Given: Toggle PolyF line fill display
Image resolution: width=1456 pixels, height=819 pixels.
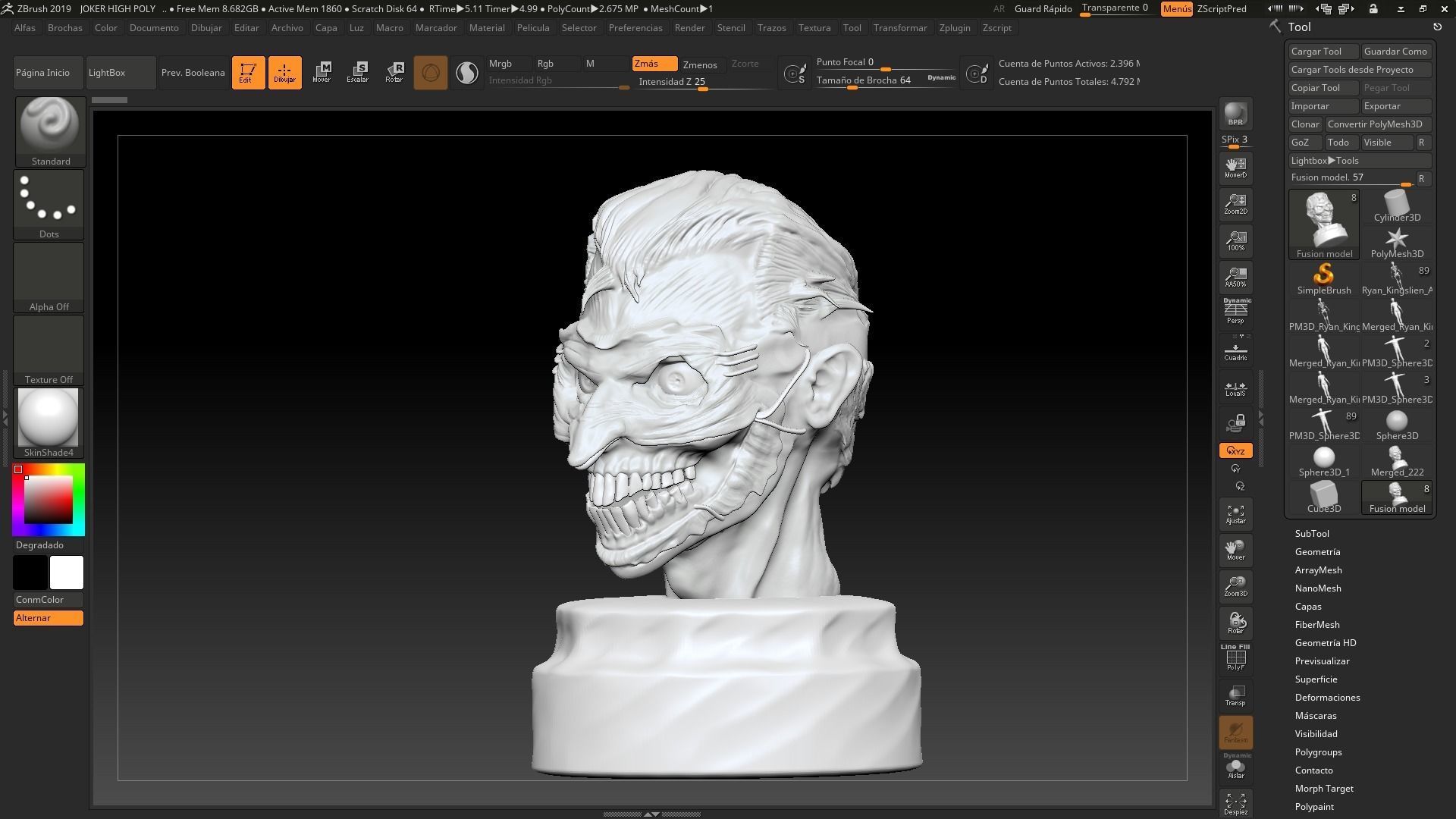Looking at the screenshot, I should pyautogui.click(x=1235, y=657).
